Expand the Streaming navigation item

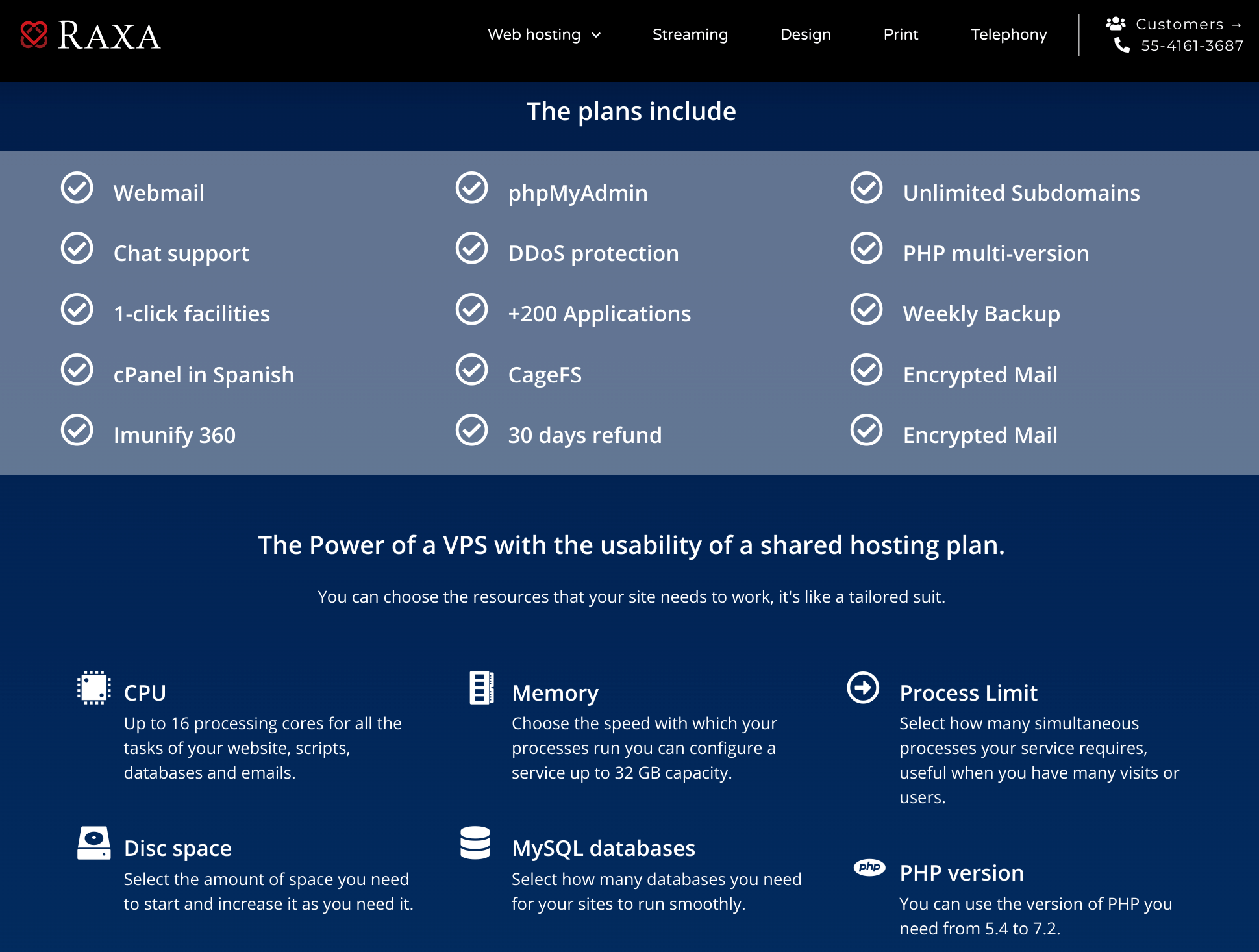(x=690, y=34)
